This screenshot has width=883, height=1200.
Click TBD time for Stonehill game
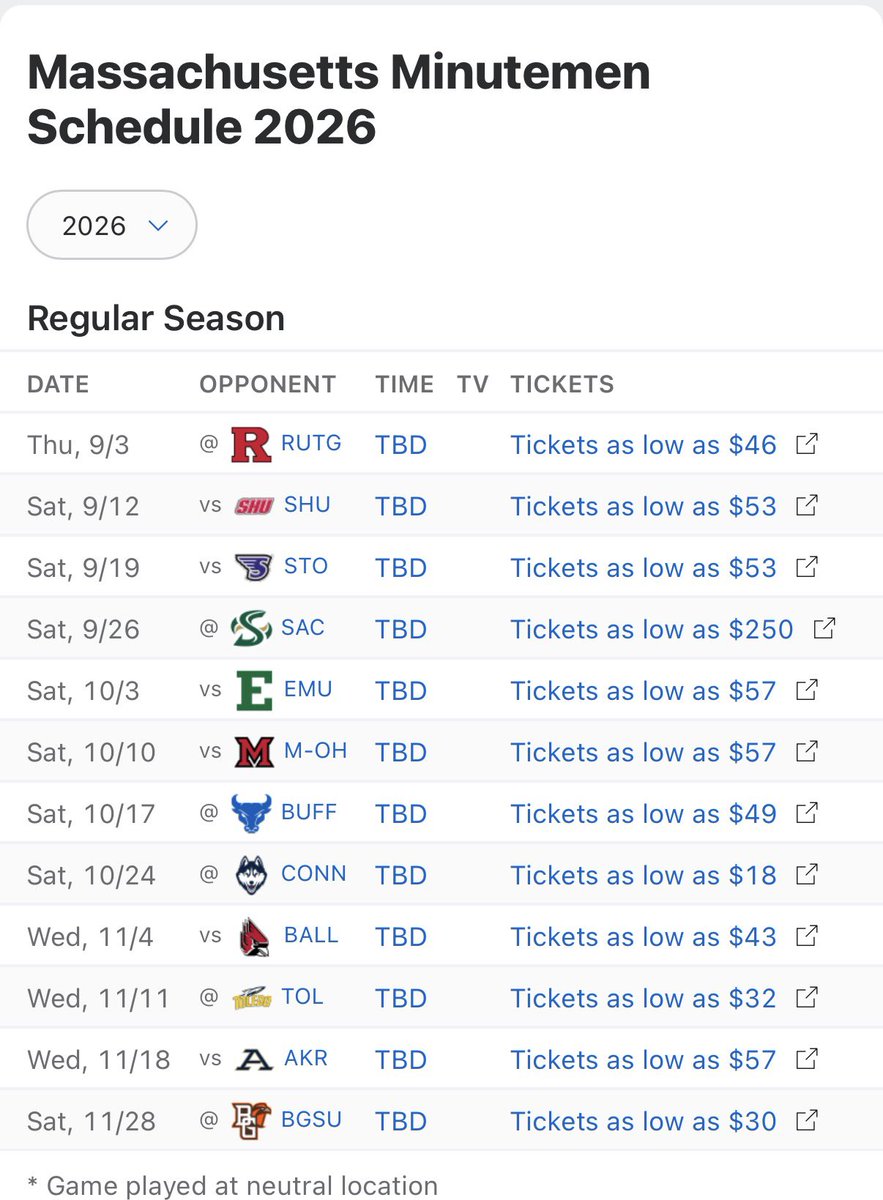401,567
